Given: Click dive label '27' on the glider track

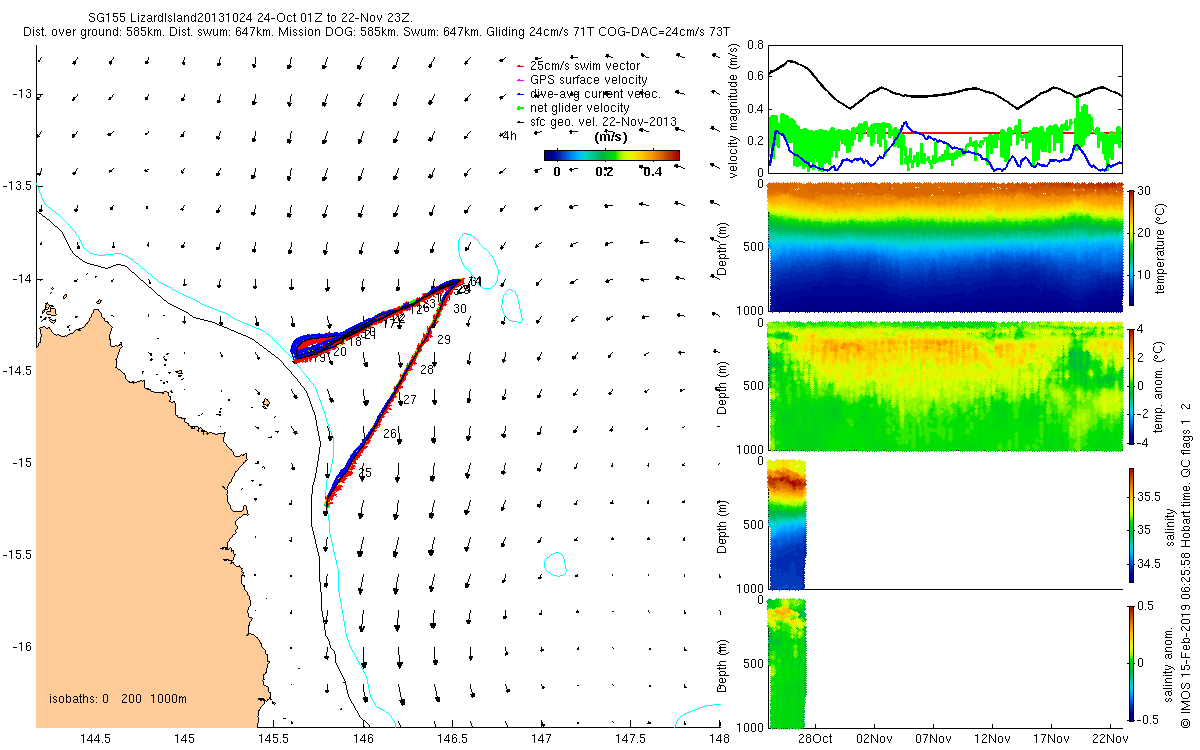Looking at the screenshot, I should 408,400.
